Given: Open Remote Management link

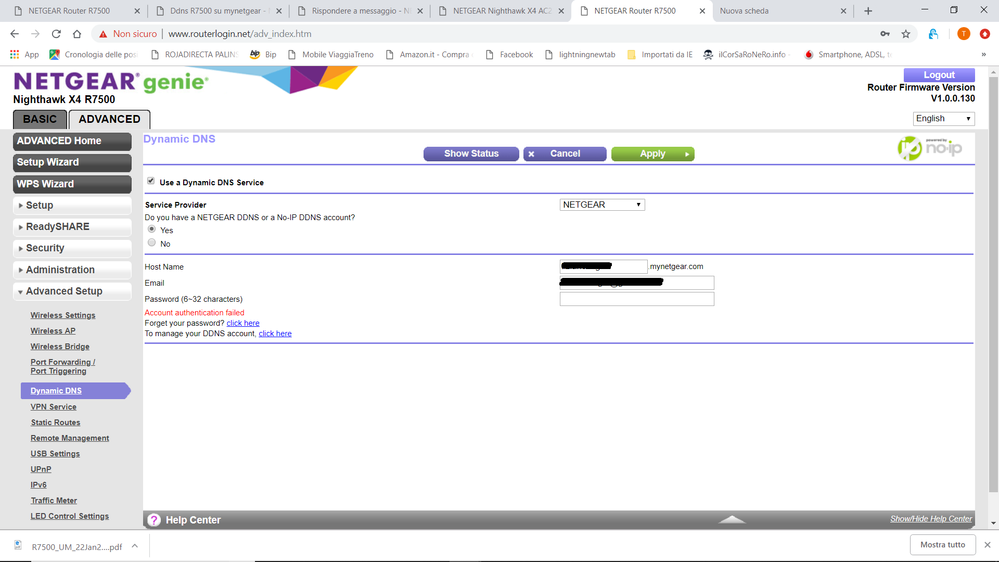Looking at the screenshot, I should (x=70, y=438).
